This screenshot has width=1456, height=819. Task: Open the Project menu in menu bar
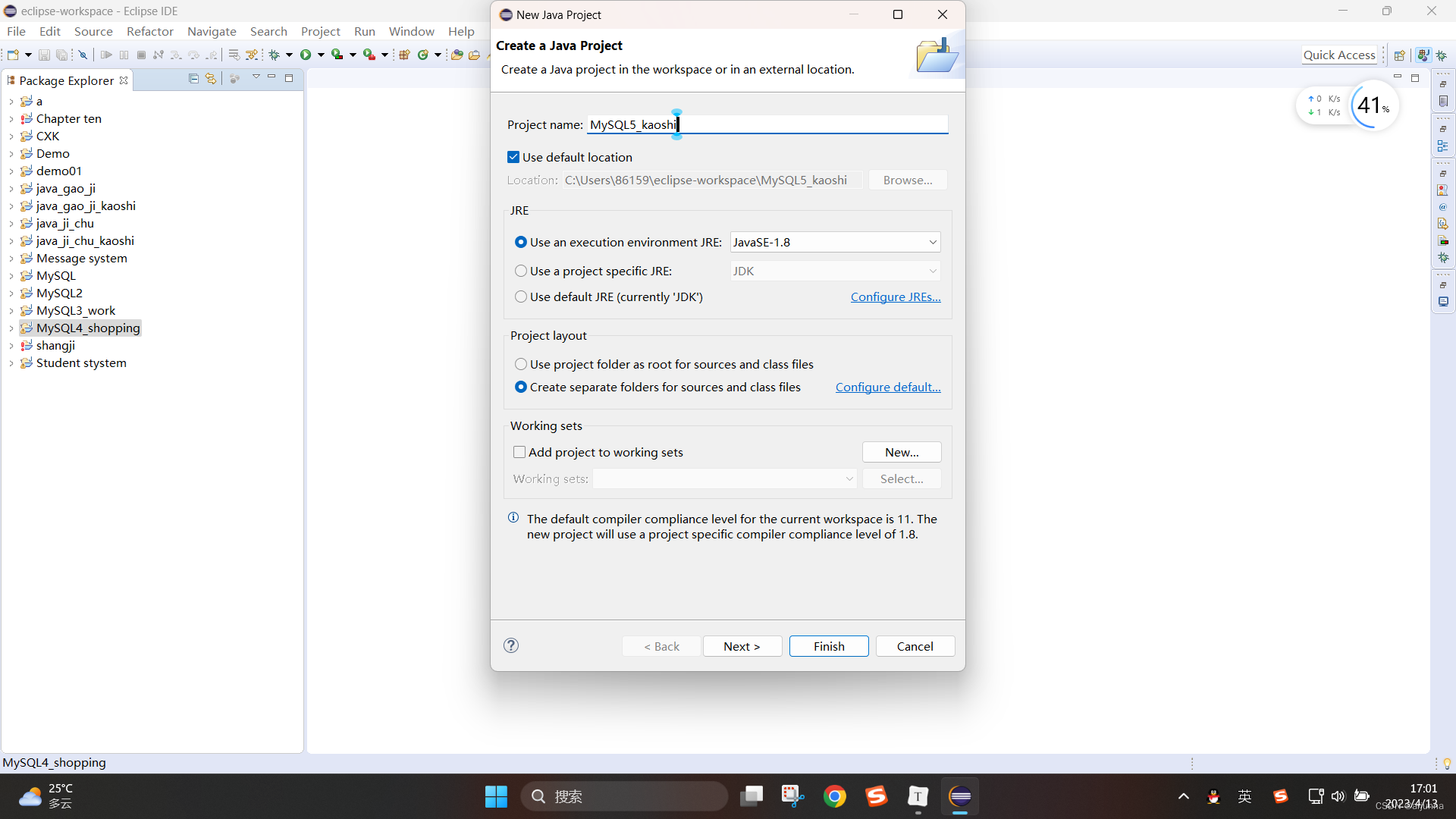coord(321,30)
